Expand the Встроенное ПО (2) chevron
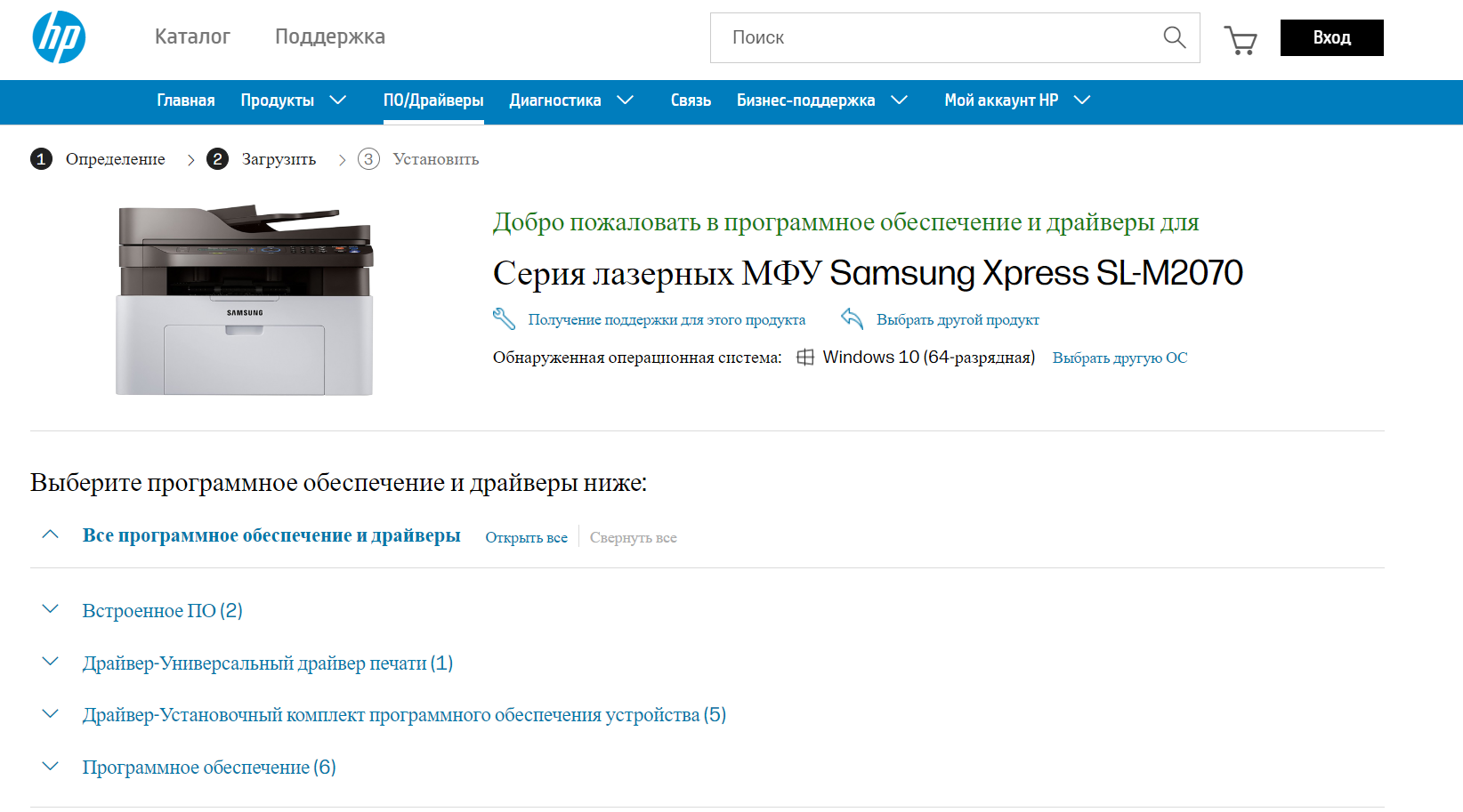This screenshot has width=1463, height=812. [x=51, y=609]
